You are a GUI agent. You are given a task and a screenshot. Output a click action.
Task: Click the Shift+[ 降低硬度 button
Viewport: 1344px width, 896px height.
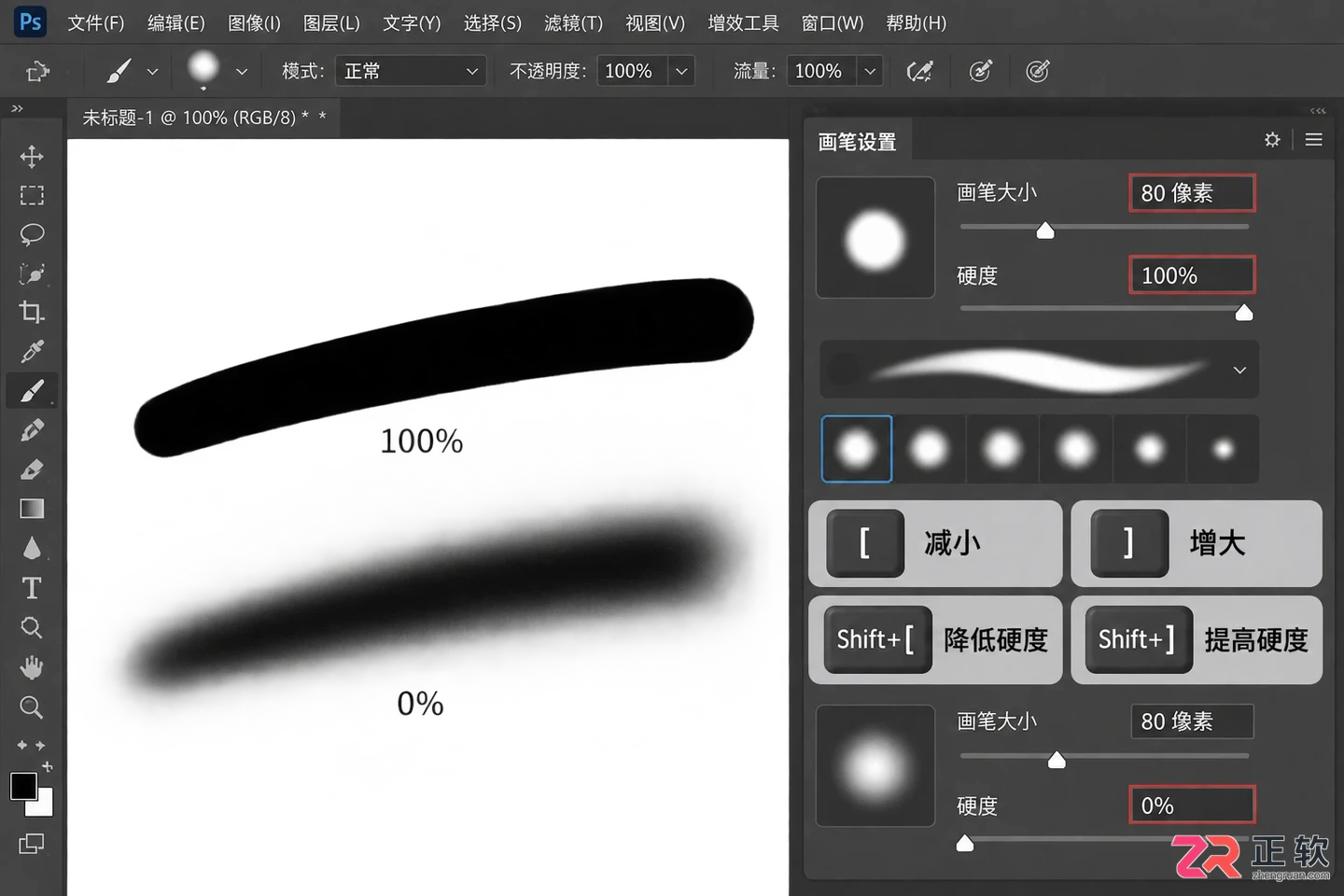935,640
